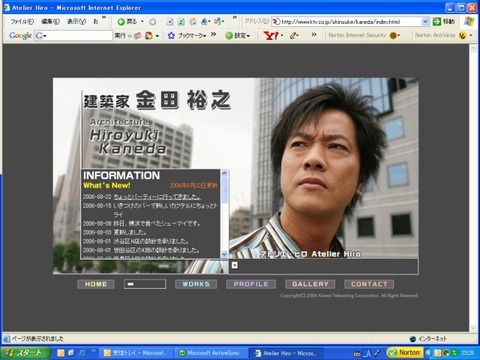This screenshot has width=480, height=360.
Task: Click the Stop loading icon
Action: tap(170, 22)
